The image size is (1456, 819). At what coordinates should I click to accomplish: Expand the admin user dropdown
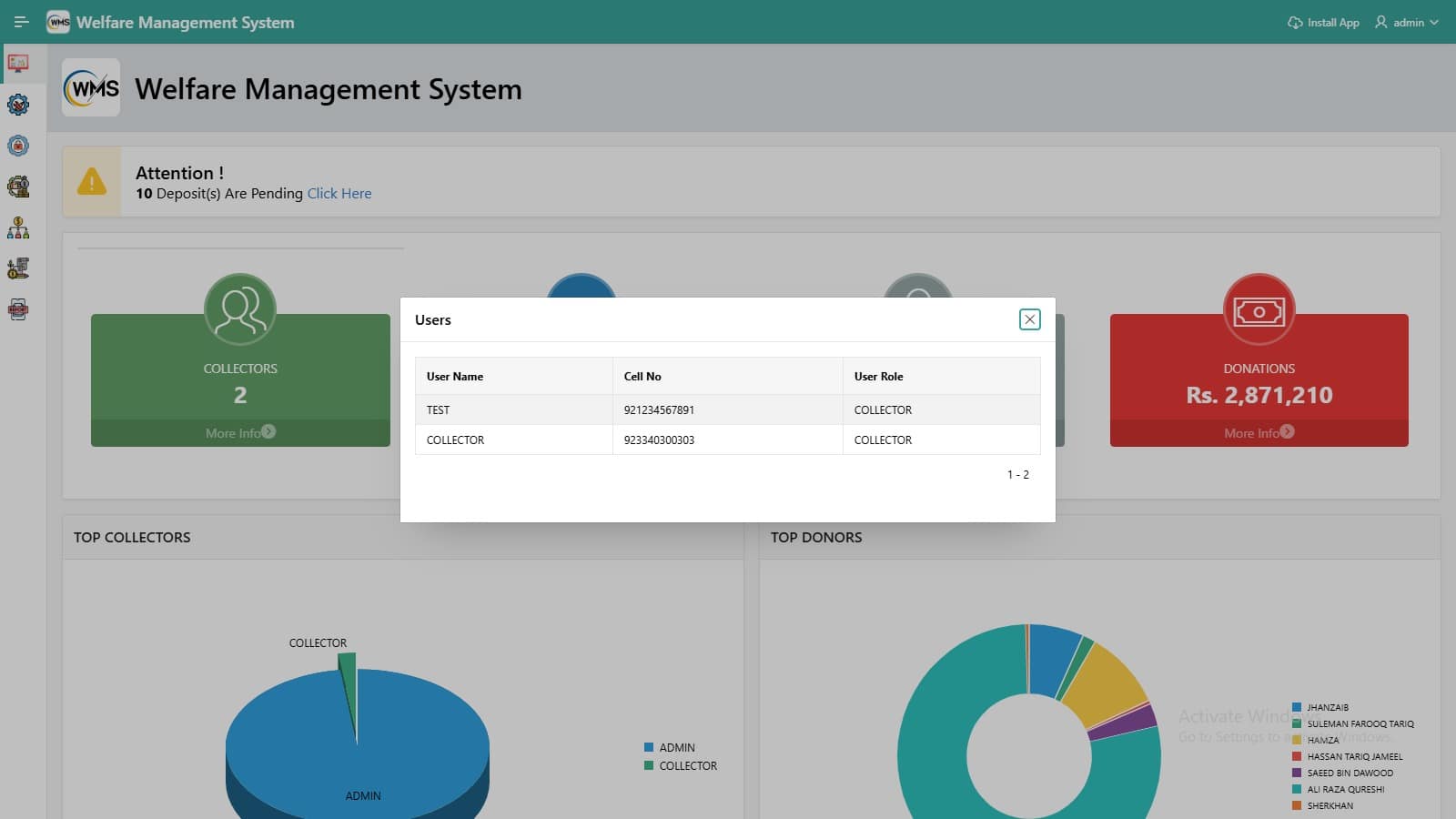click(1407, 22)
